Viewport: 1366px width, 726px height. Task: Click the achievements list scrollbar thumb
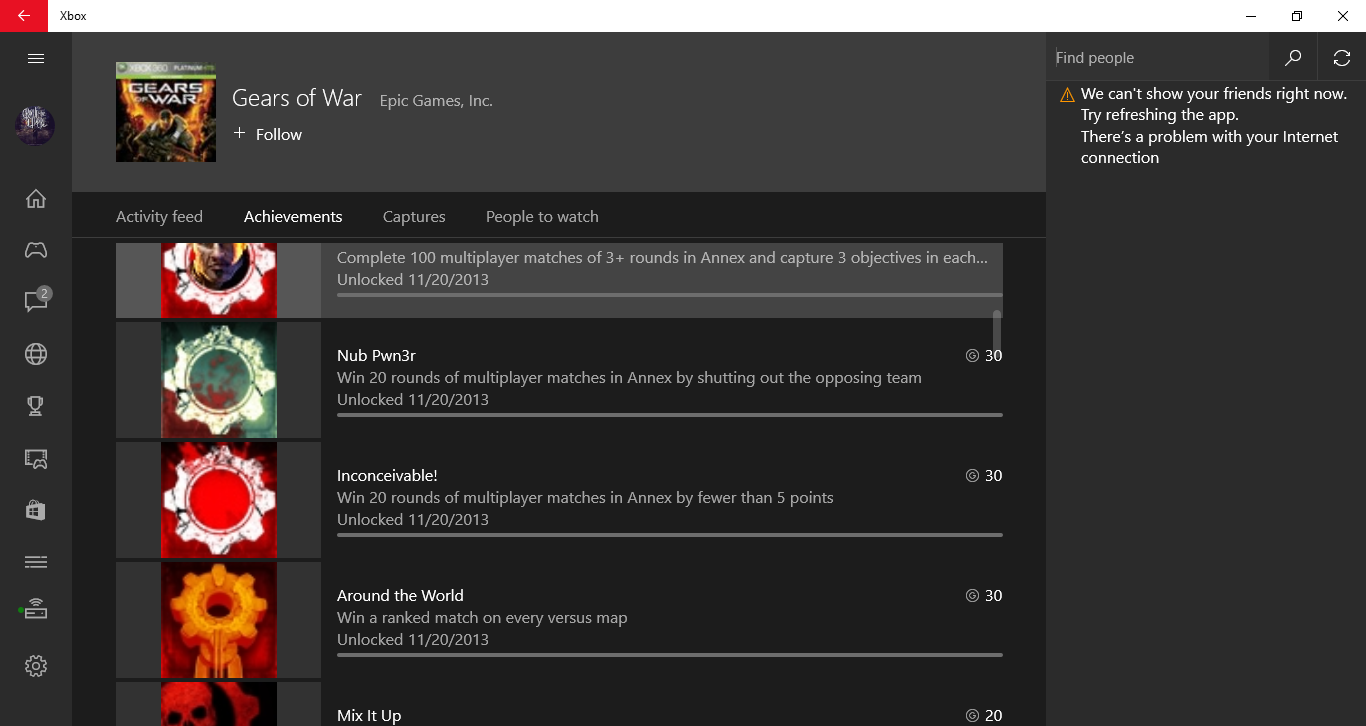pos(996,330)
